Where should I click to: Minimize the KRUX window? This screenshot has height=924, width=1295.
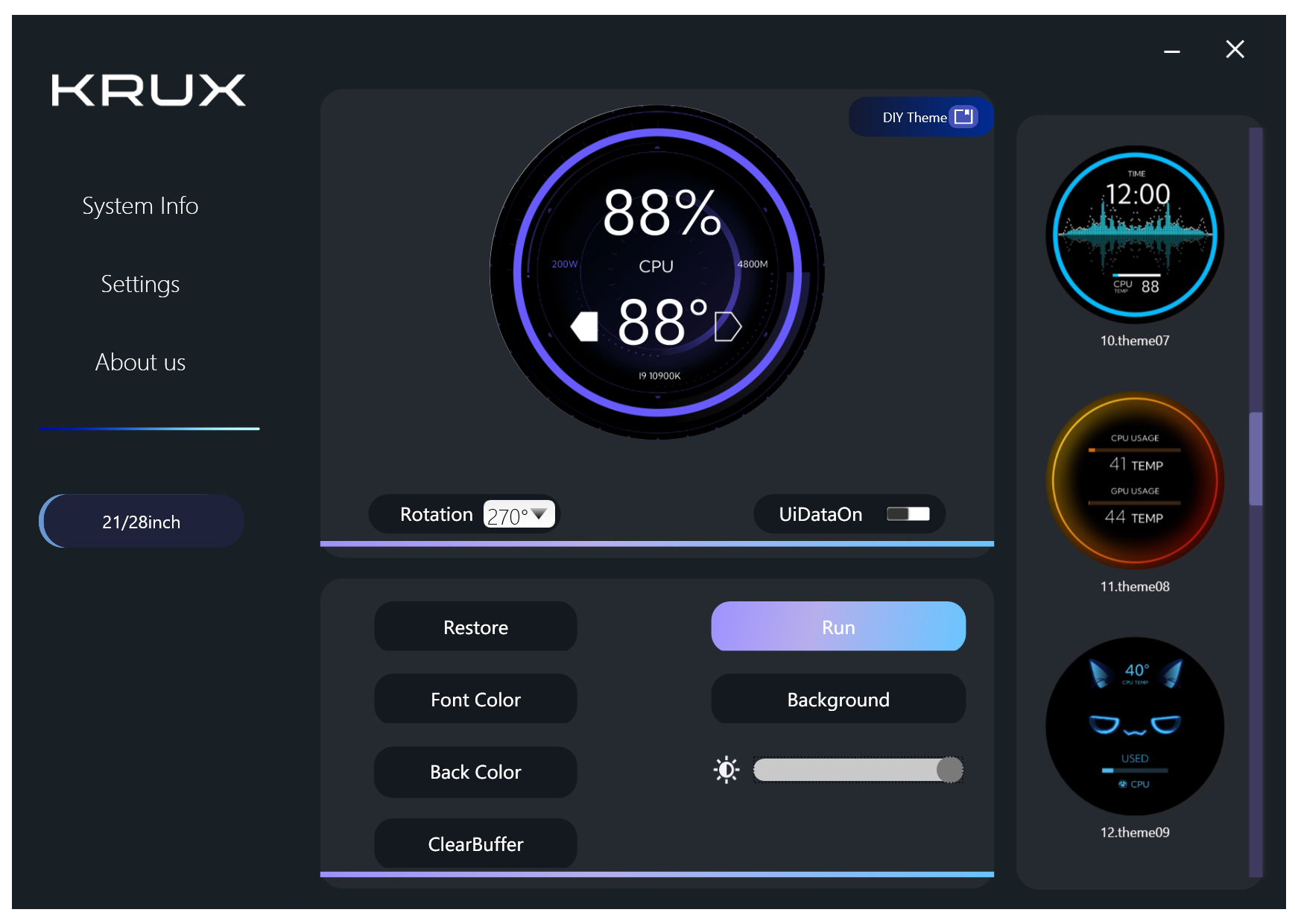click(1171, 51)
